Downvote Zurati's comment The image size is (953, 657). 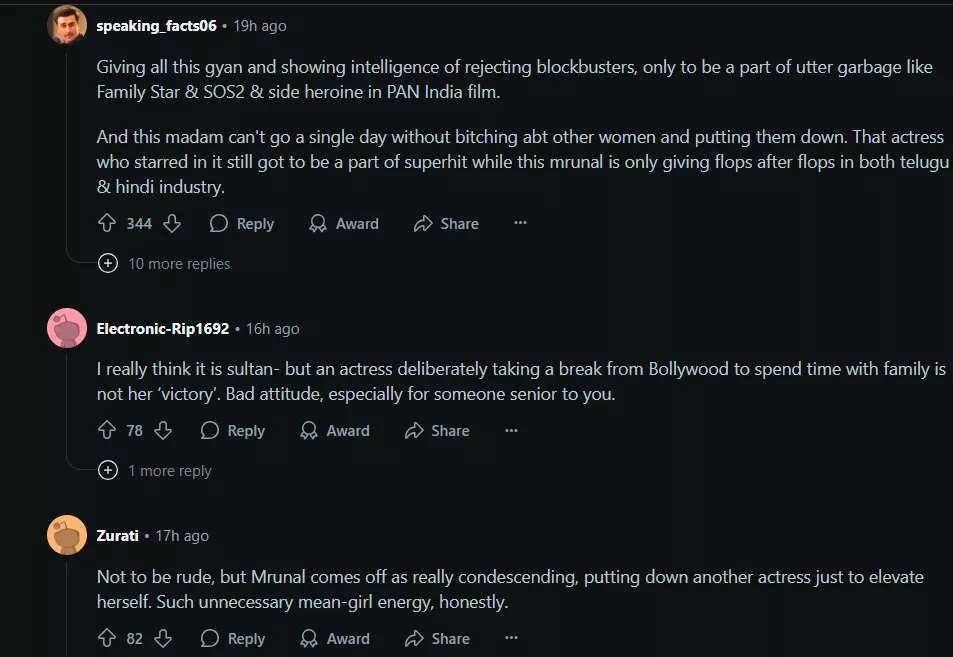pyautogui.click(x=163, y=639)
